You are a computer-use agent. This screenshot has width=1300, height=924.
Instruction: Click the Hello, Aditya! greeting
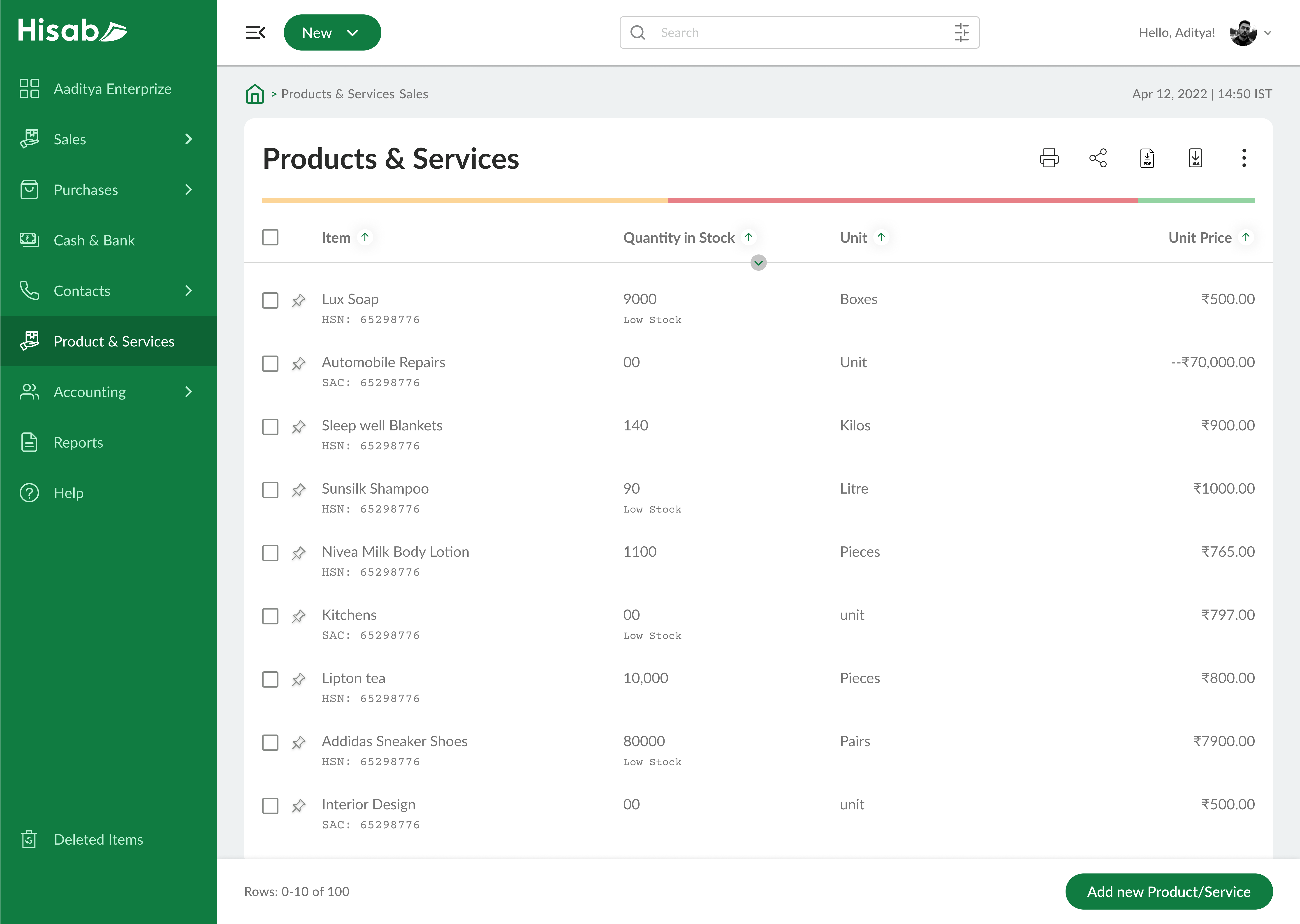1177,33
